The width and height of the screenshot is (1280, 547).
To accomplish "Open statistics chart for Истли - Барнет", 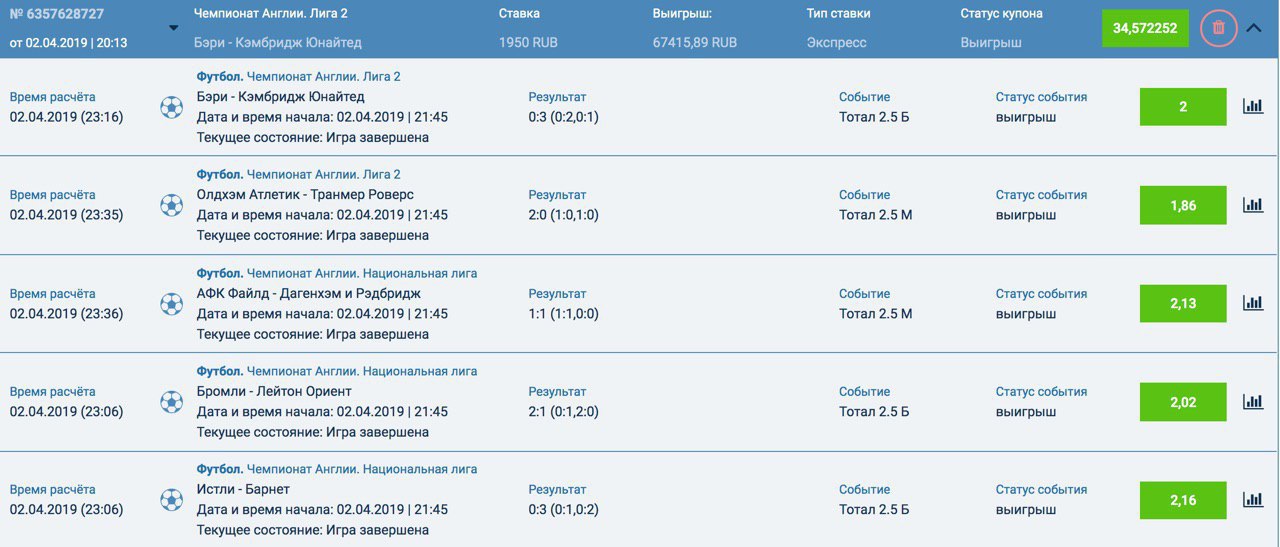I will (x=1252, y=500).
